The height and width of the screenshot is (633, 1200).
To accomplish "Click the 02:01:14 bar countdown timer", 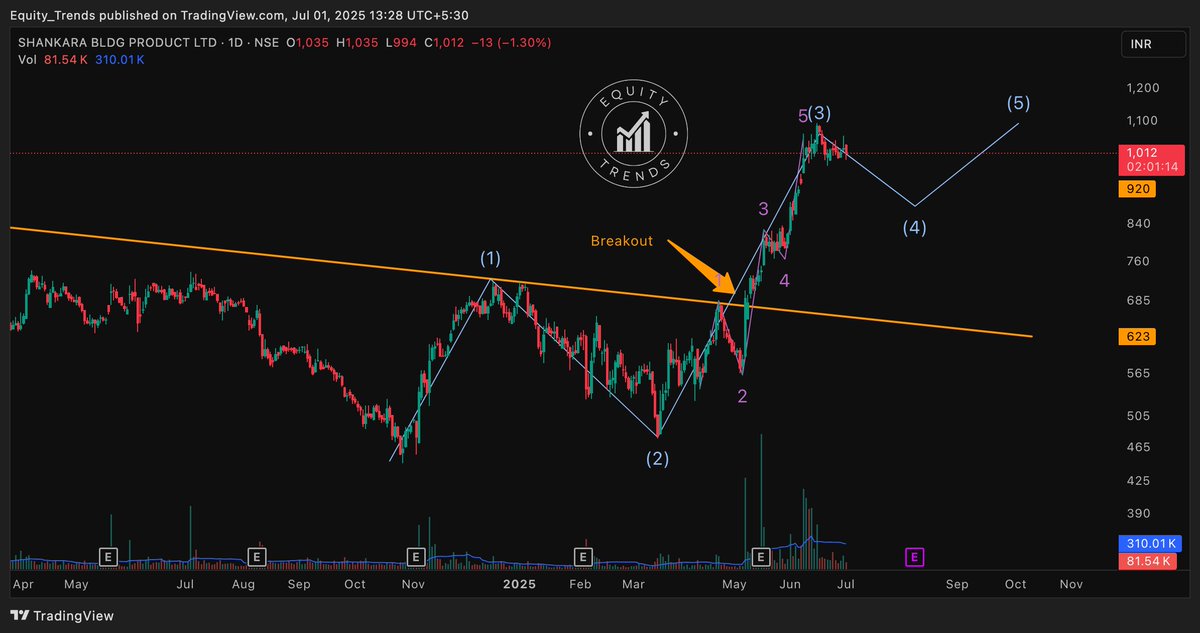I will (x=1150, y=167).
